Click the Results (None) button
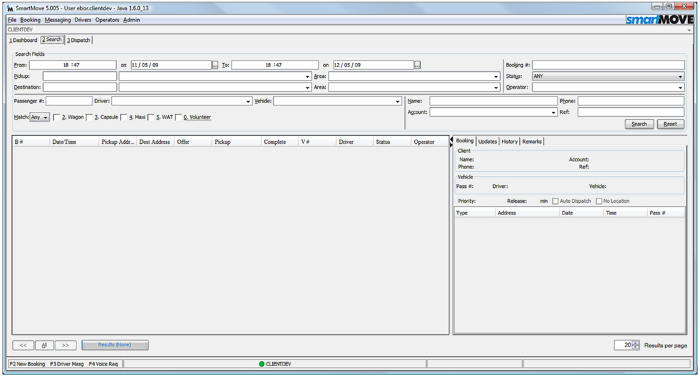This screenshot has width=700, height=377. click(115, 345)
